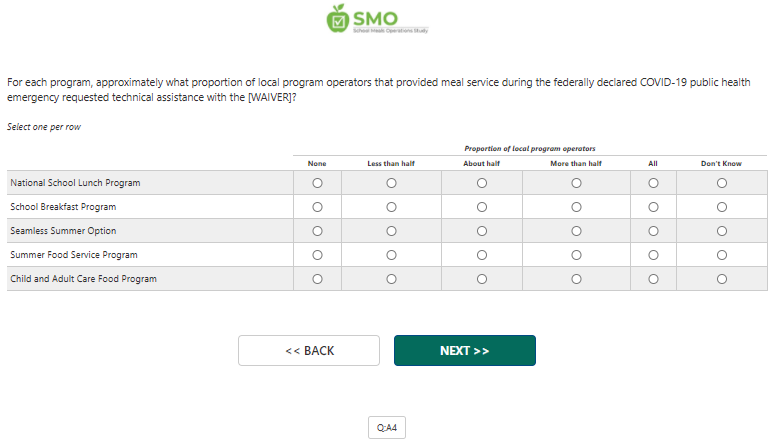Select All for School Breakfast Program
The image size is (779, 447).
pyautogui.click(x=653, y=207)
